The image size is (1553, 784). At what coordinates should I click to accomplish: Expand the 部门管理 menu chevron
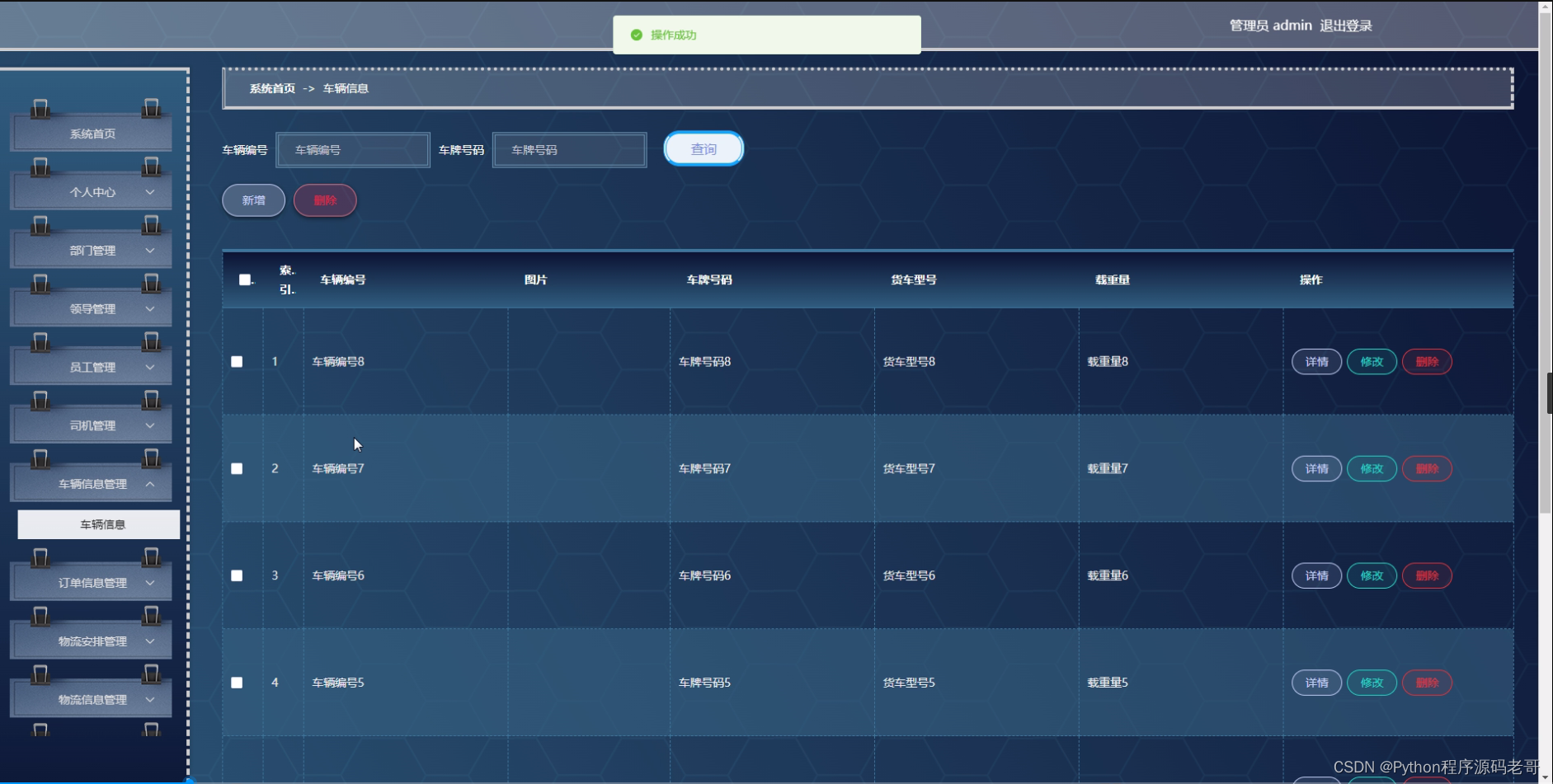point(150,250)
